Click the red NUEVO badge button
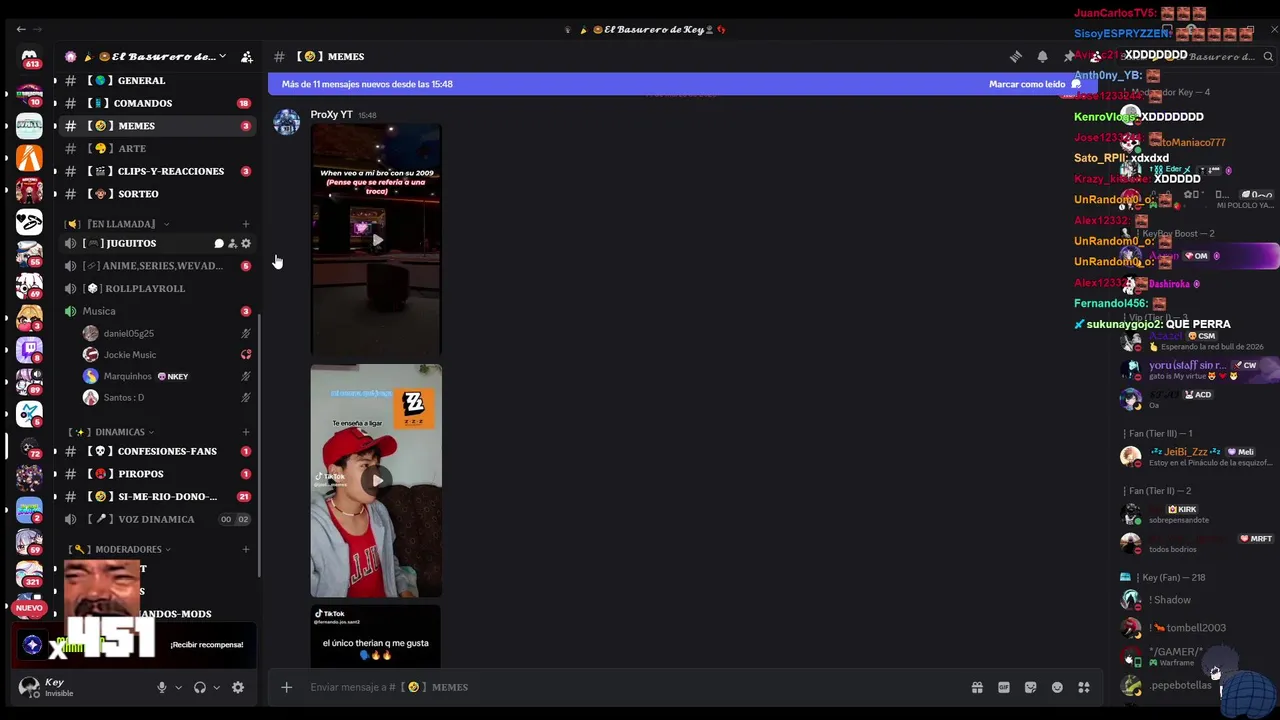 (29, 608)
